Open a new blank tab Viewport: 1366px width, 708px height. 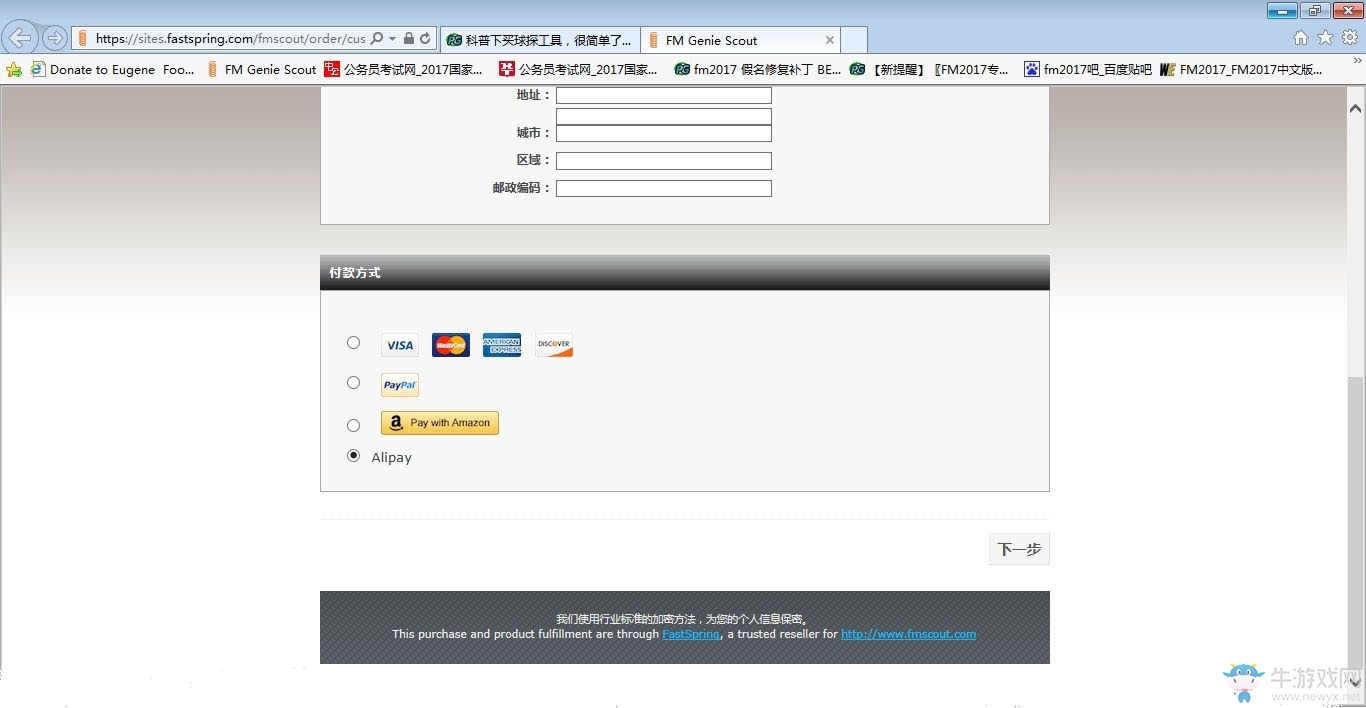(x=854, y=40)
